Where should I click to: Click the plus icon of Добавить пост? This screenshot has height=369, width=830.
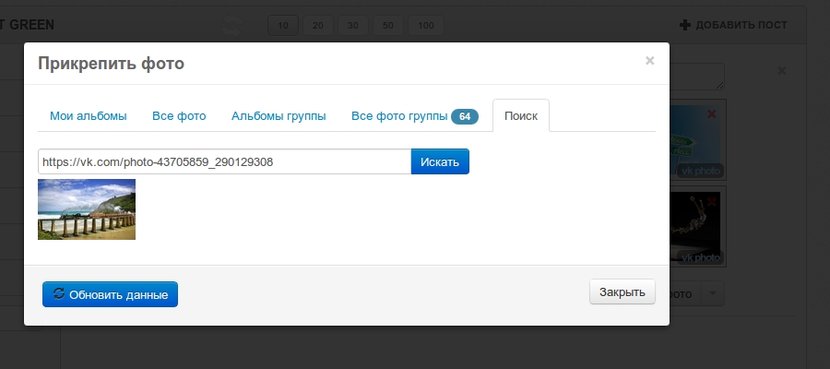tap(685, 25)
